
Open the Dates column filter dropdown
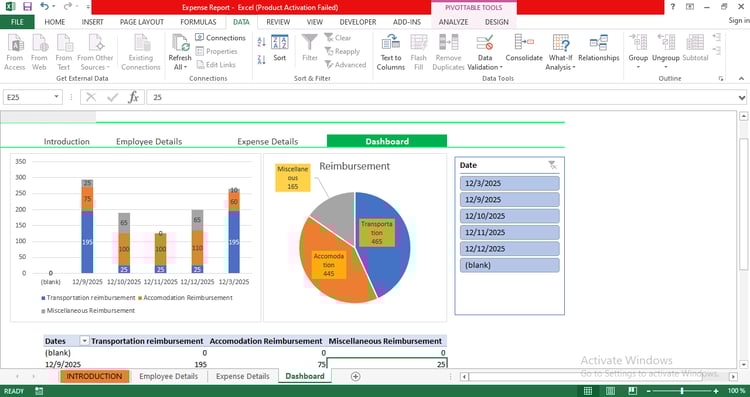point(84,341)
